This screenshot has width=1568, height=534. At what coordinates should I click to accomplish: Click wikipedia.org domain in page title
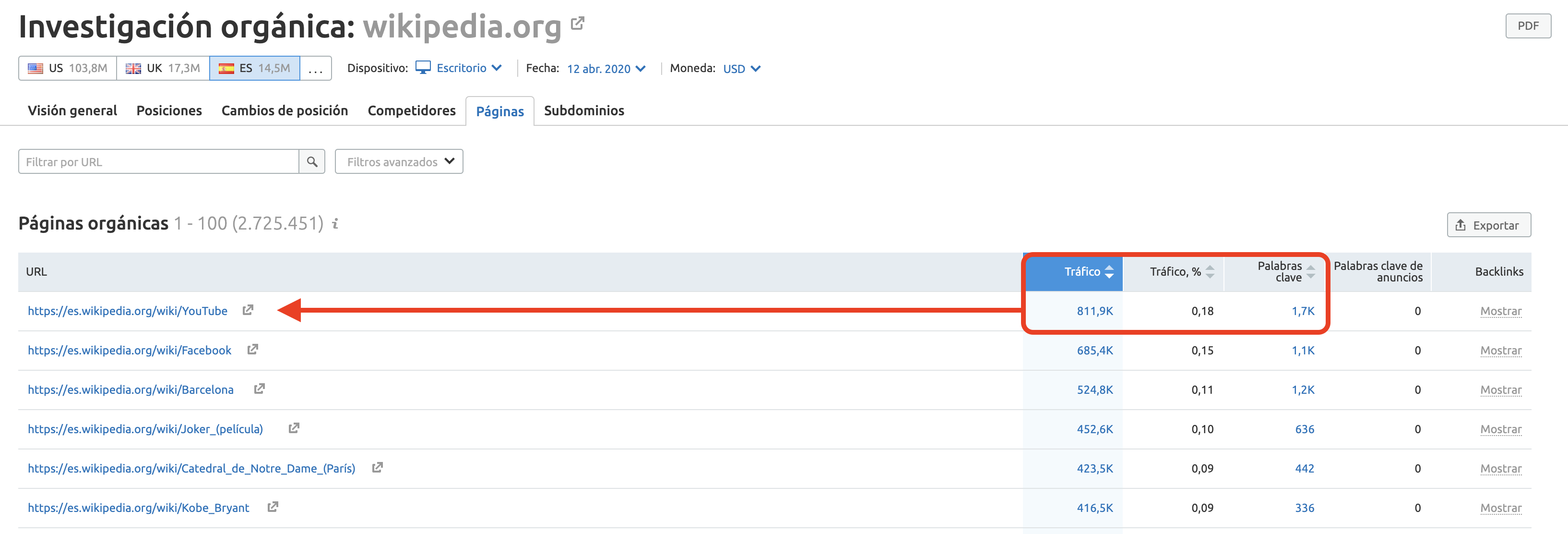(462, 26)
